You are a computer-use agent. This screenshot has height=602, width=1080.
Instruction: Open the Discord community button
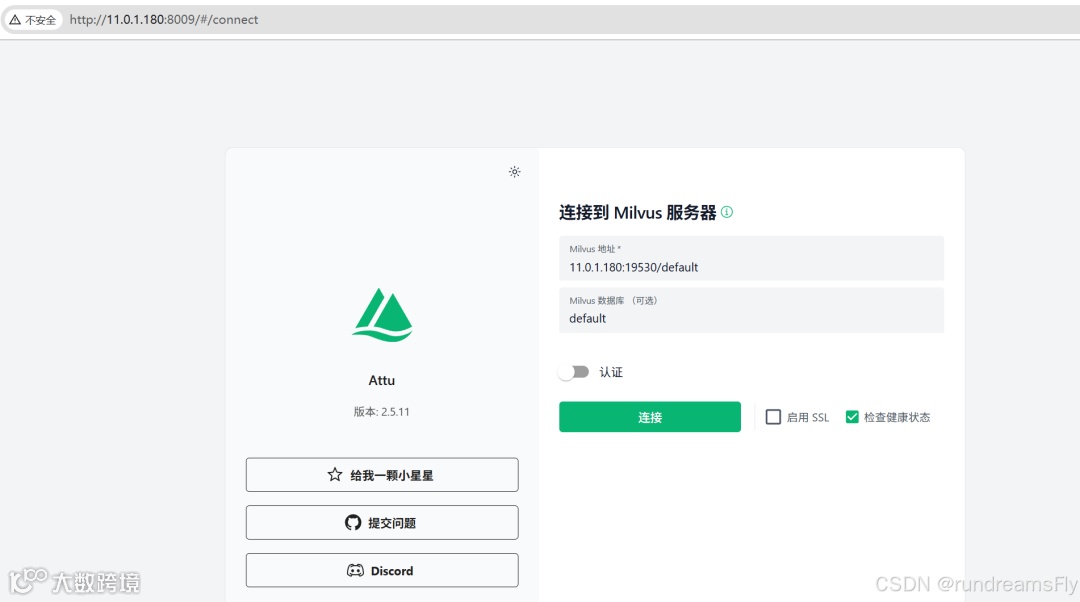click(382, 570)
